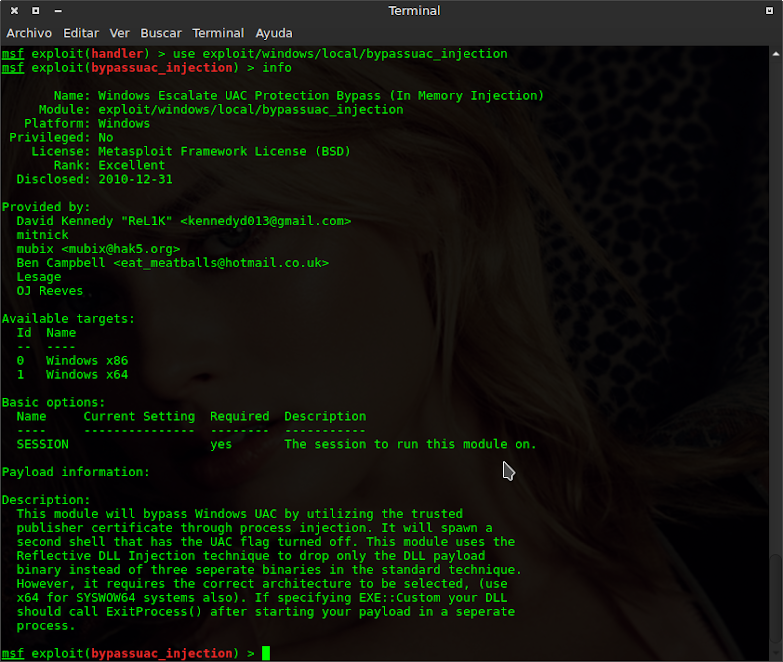Click the Module path line text
This screenshot has width=783, height=662.
(x=251, y=109)
